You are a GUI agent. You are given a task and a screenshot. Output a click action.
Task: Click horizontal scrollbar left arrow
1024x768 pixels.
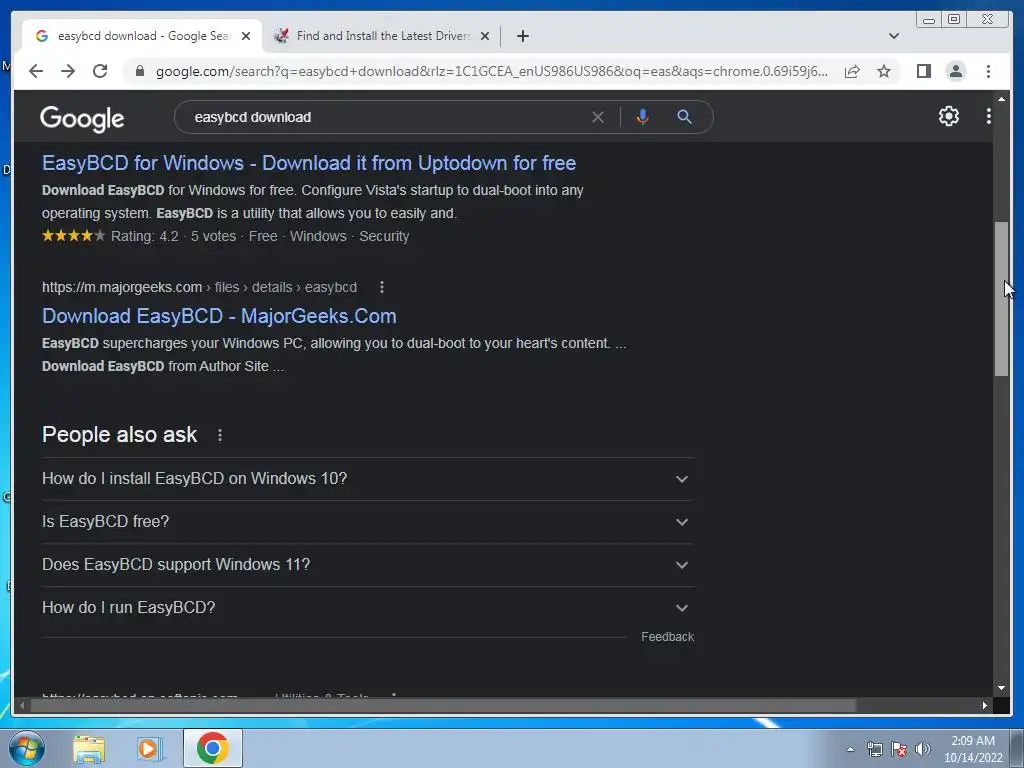click(x=22, y=705)
